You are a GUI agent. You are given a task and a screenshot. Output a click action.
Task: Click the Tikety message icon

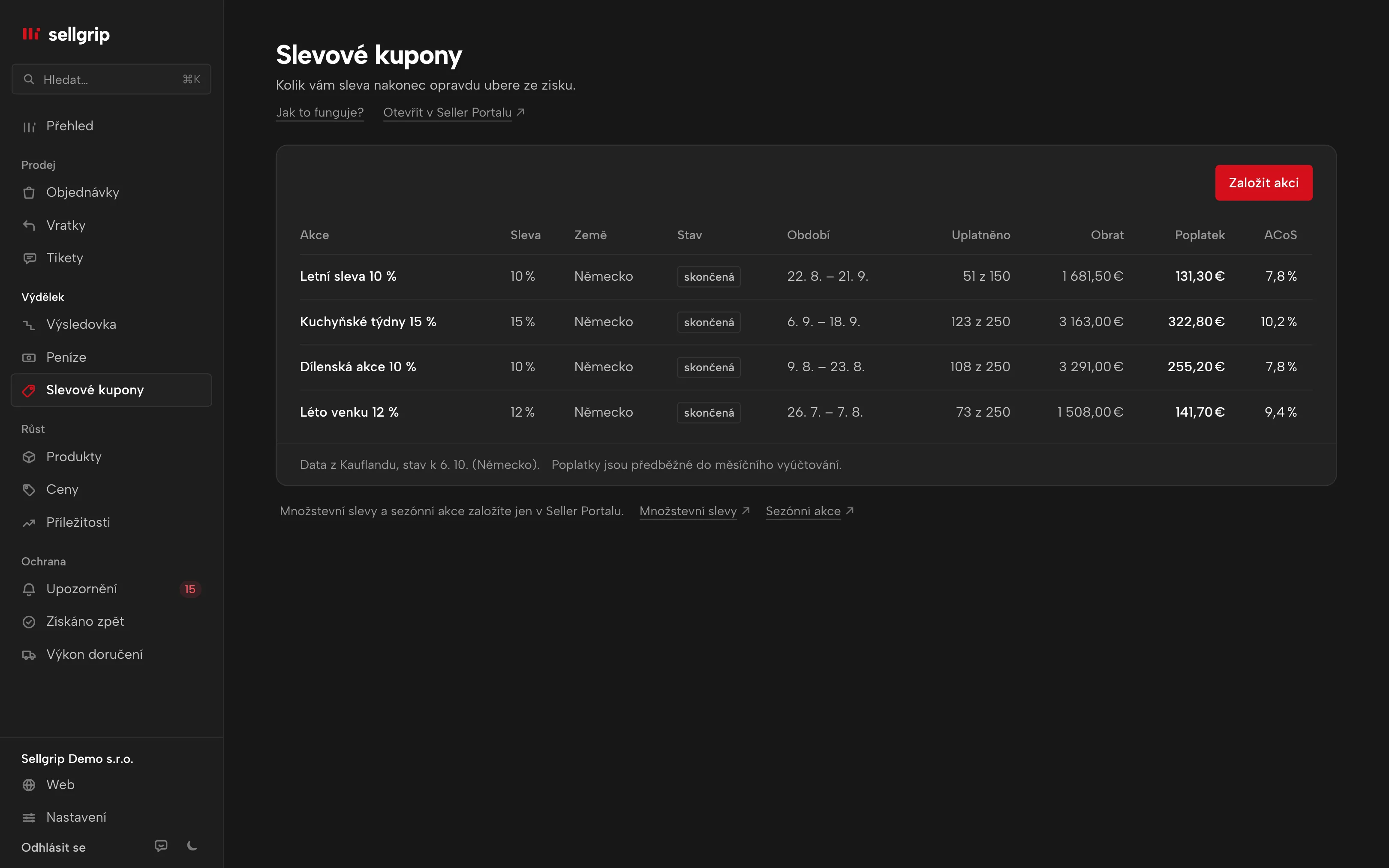click(29, 258)
